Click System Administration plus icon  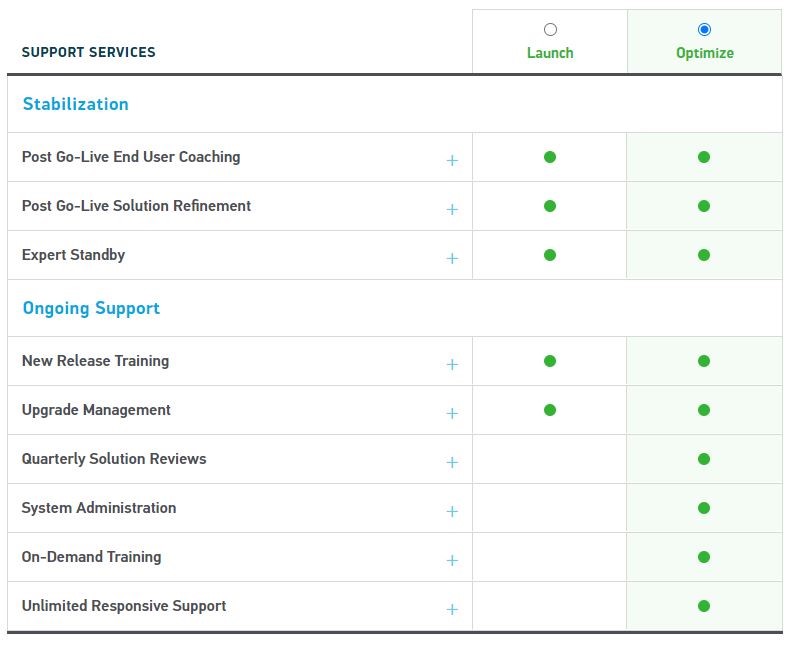pos(452,512)
